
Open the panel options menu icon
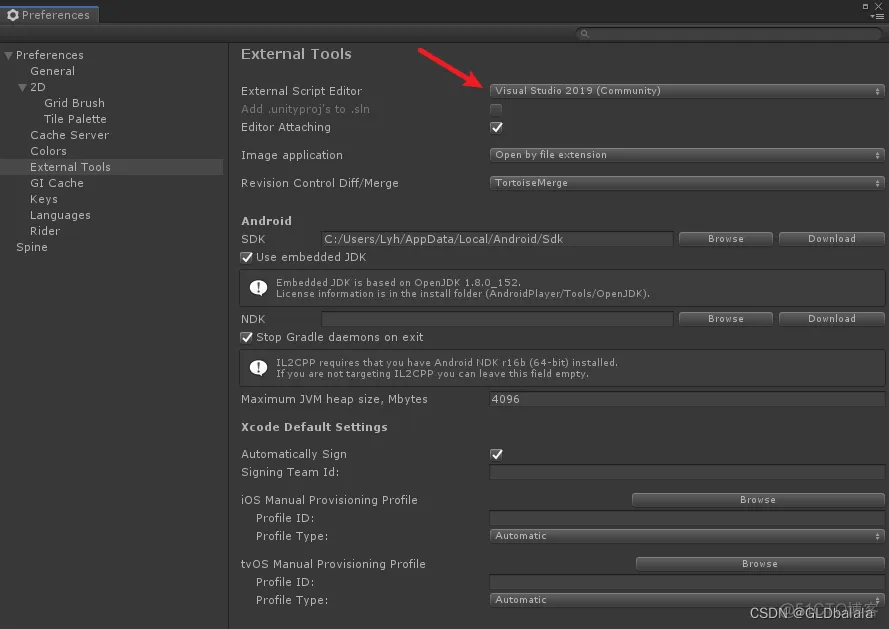877,16
